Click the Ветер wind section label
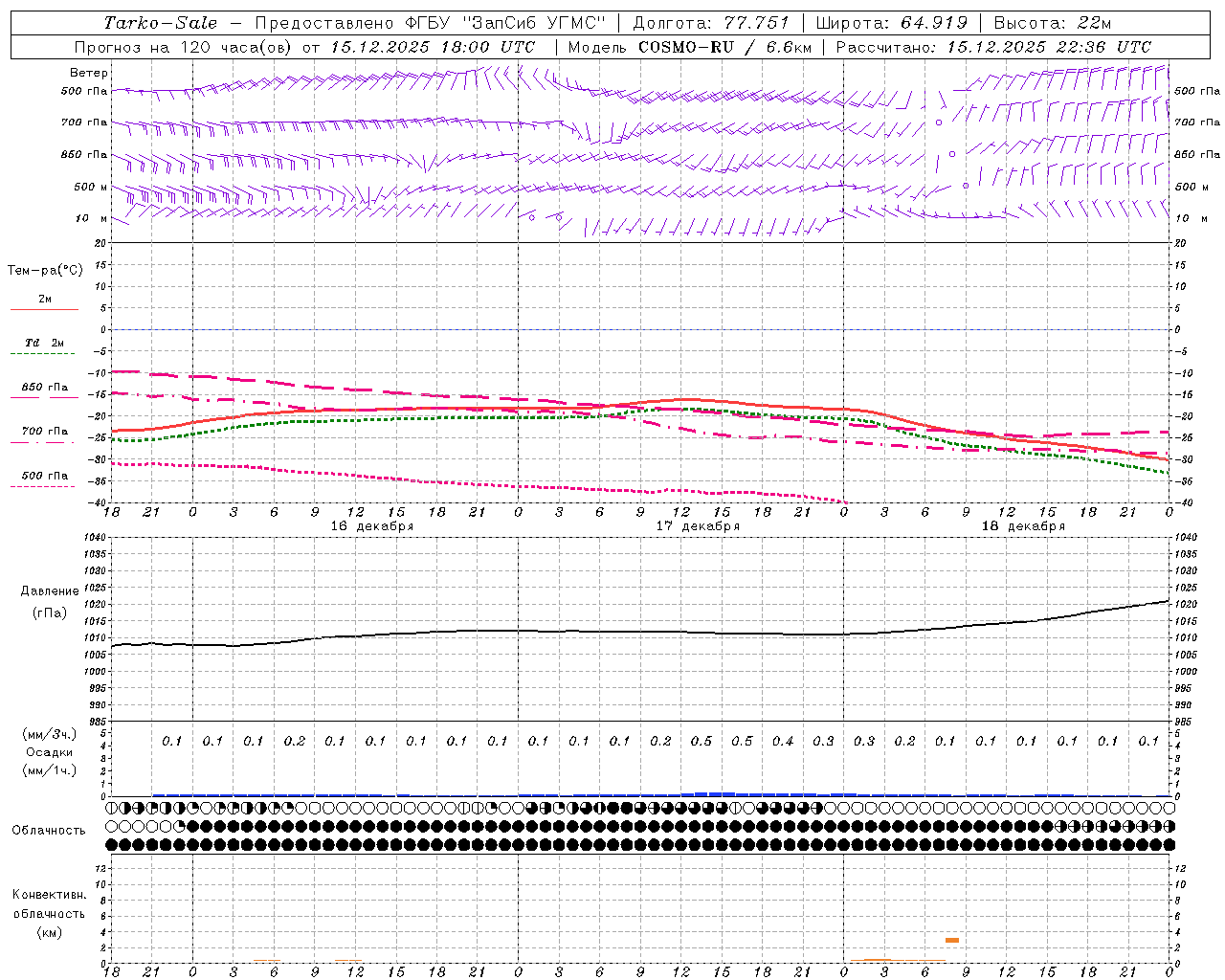This screenshot has height=980, width=1225. (89, 73)
